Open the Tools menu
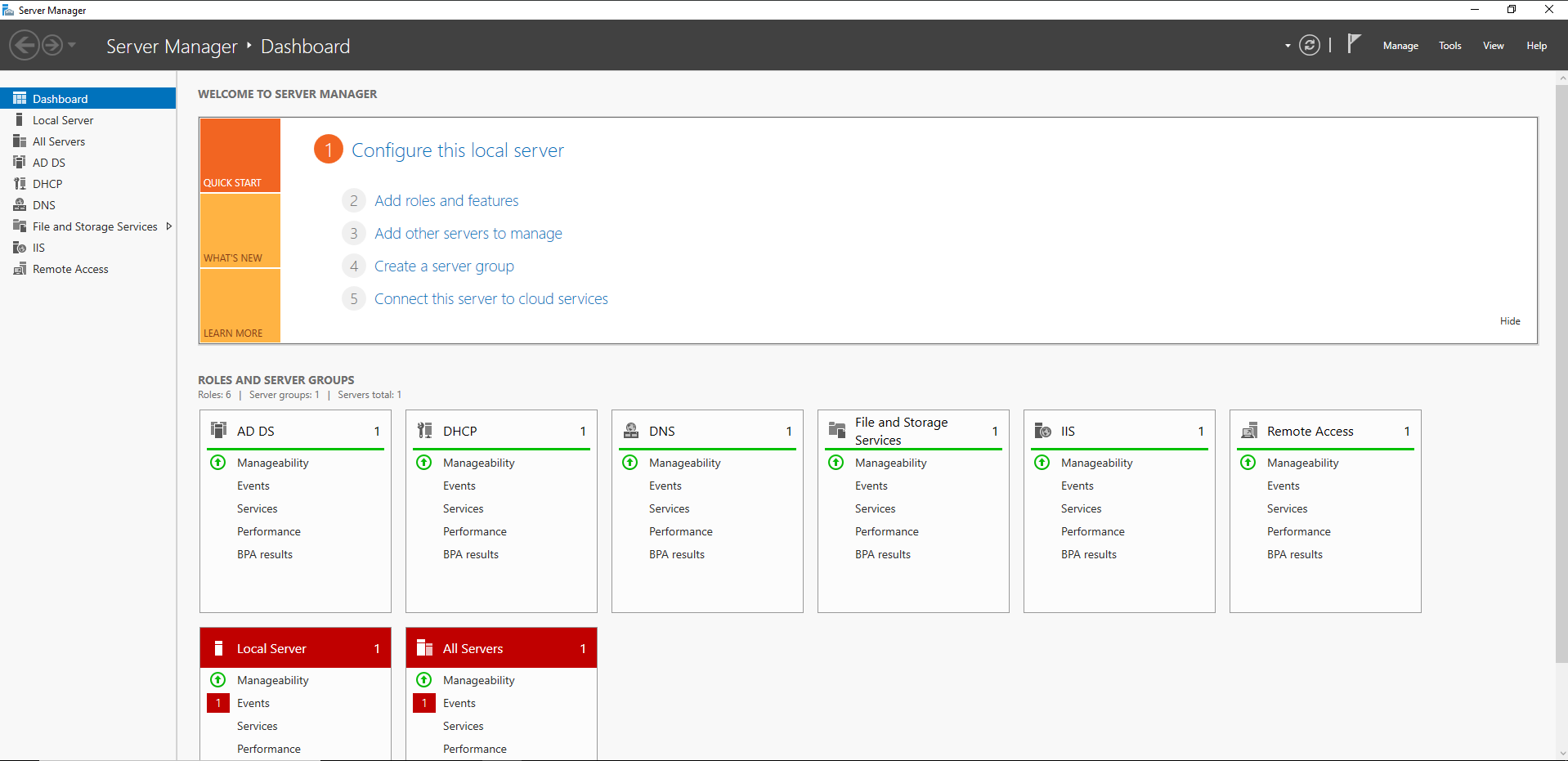Screen dimensions: 1568x761 (x=1450, y=46)
